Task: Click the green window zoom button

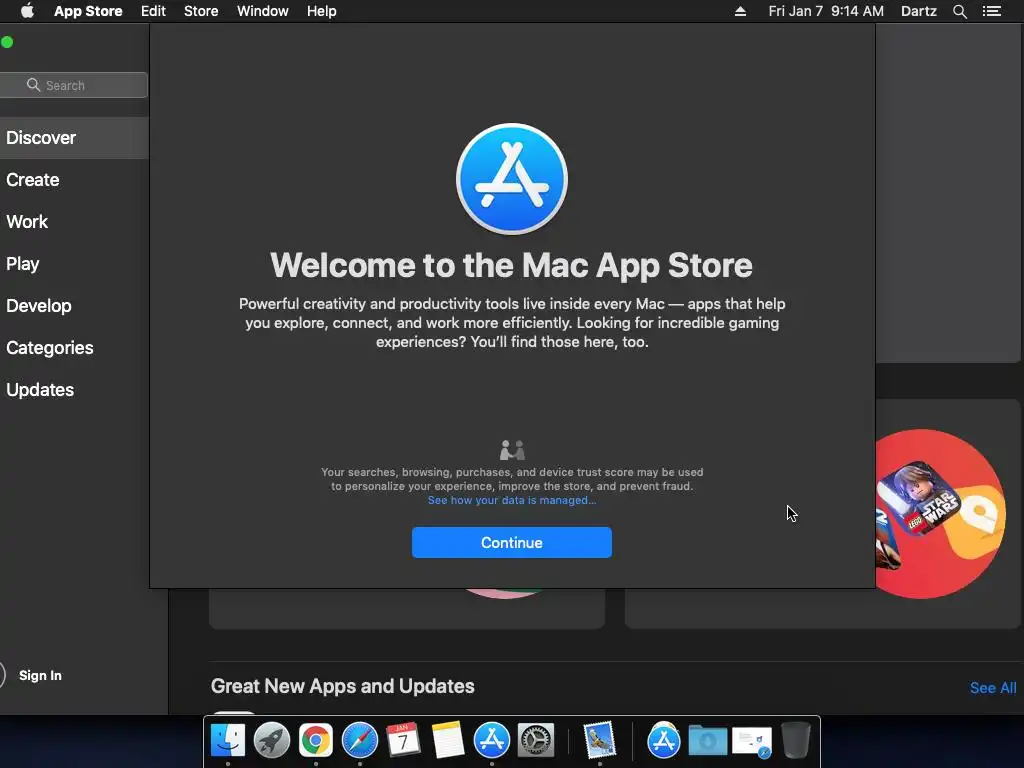Action: click(7, 42)
